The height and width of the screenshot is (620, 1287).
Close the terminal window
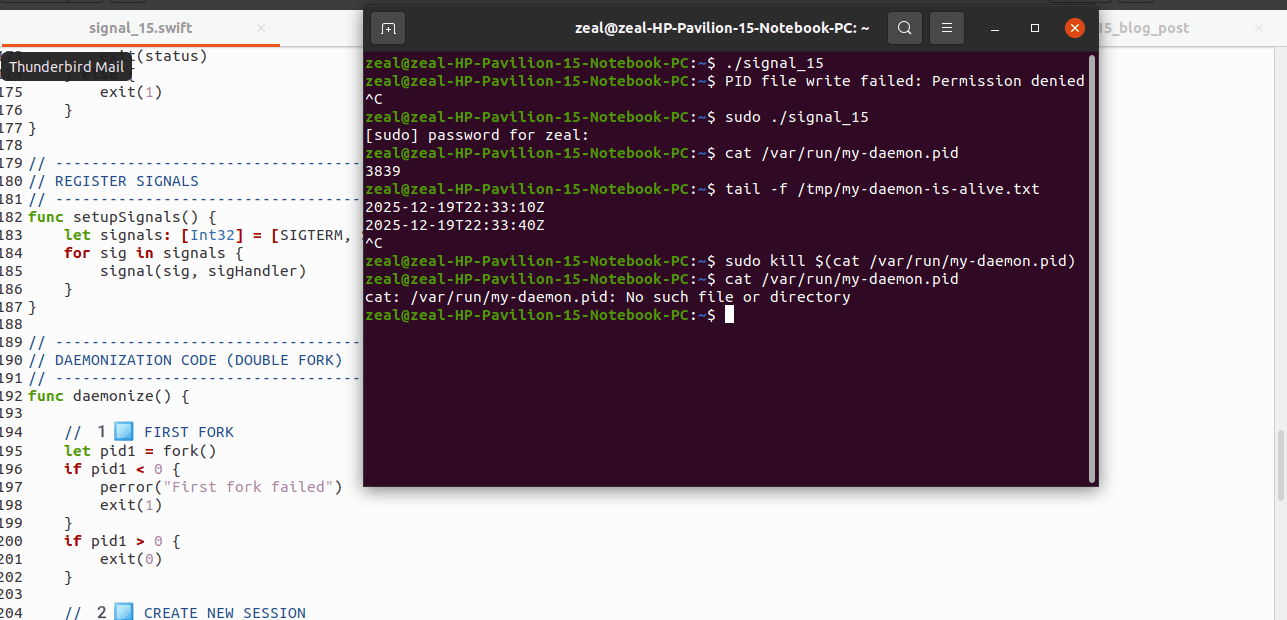1075,28
